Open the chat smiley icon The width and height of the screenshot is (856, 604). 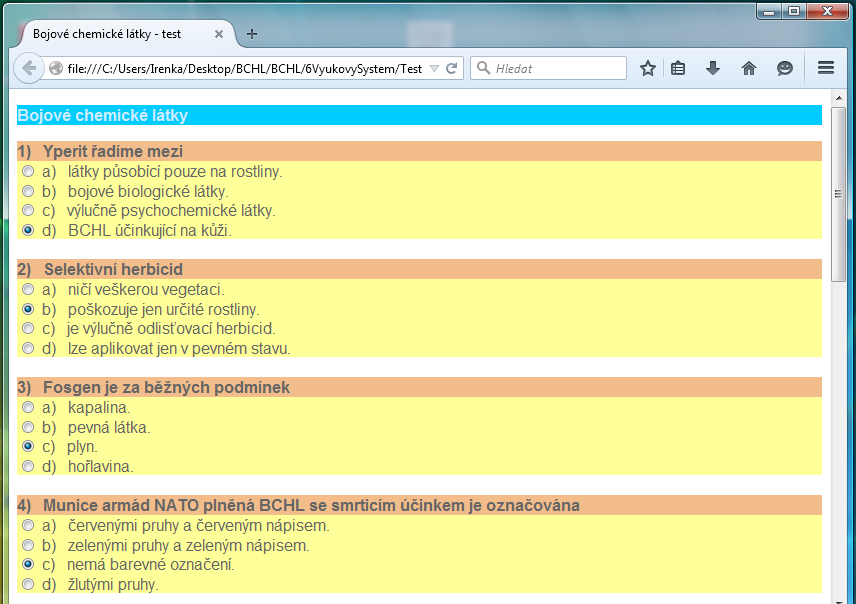[x=784, y=68]
